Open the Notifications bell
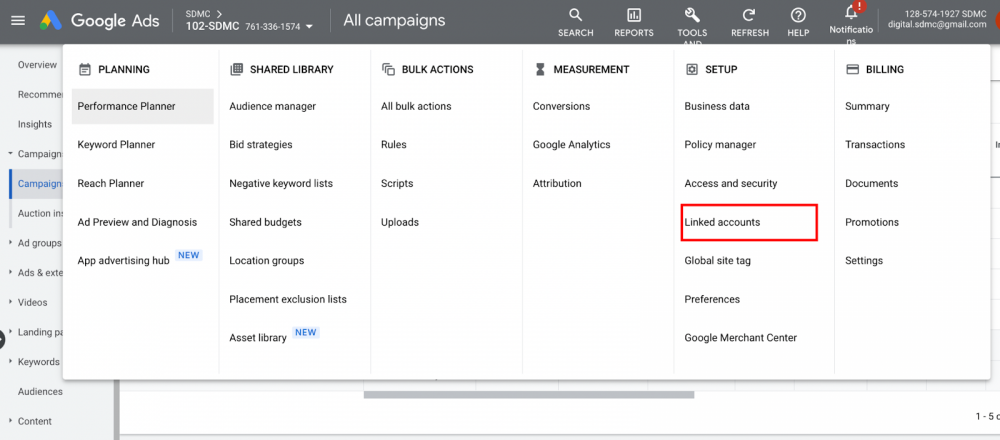This screenshot has width=1000, height=440. pos(851,14)
